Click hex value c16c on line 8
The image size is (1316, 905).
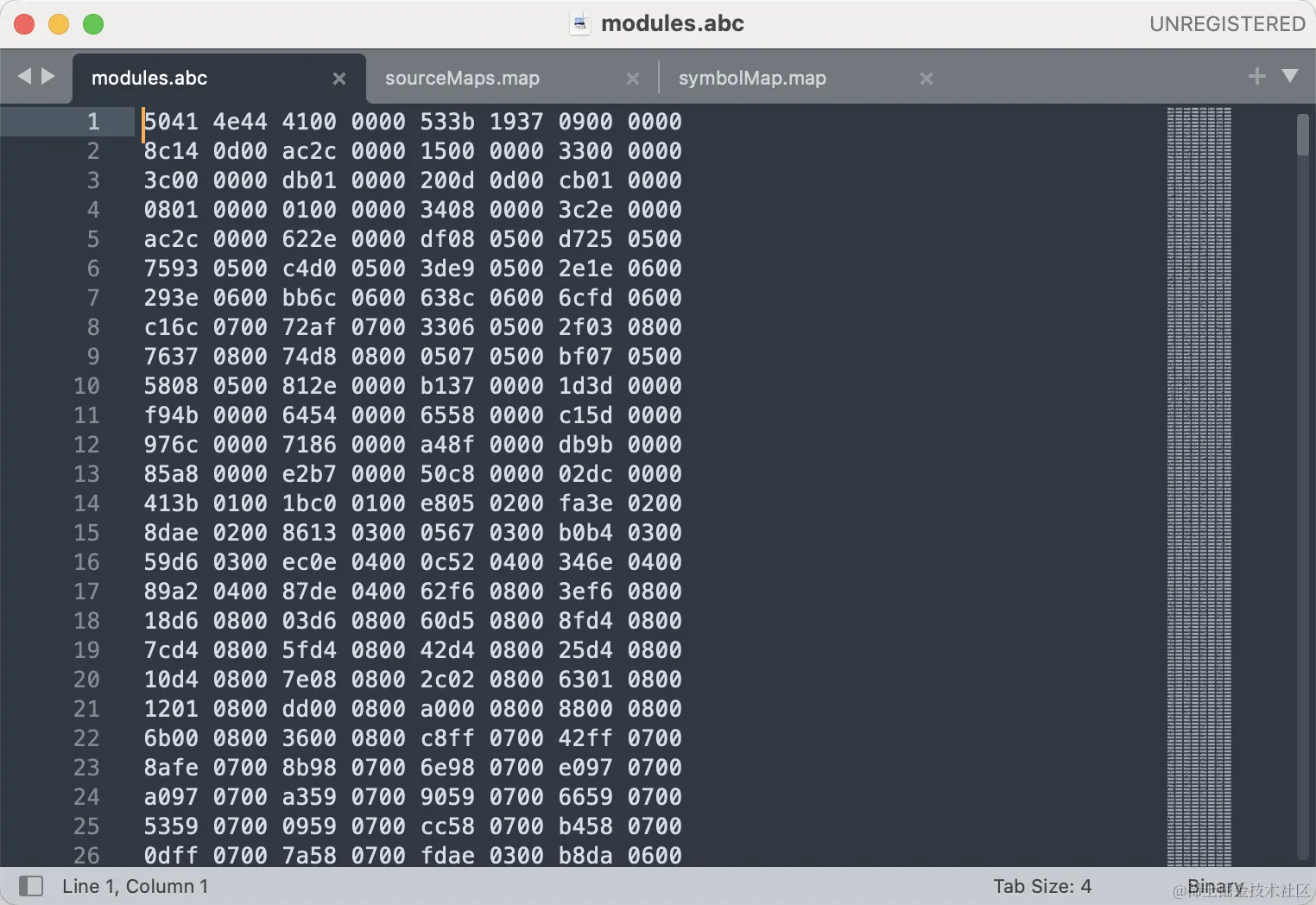point(171,327)
